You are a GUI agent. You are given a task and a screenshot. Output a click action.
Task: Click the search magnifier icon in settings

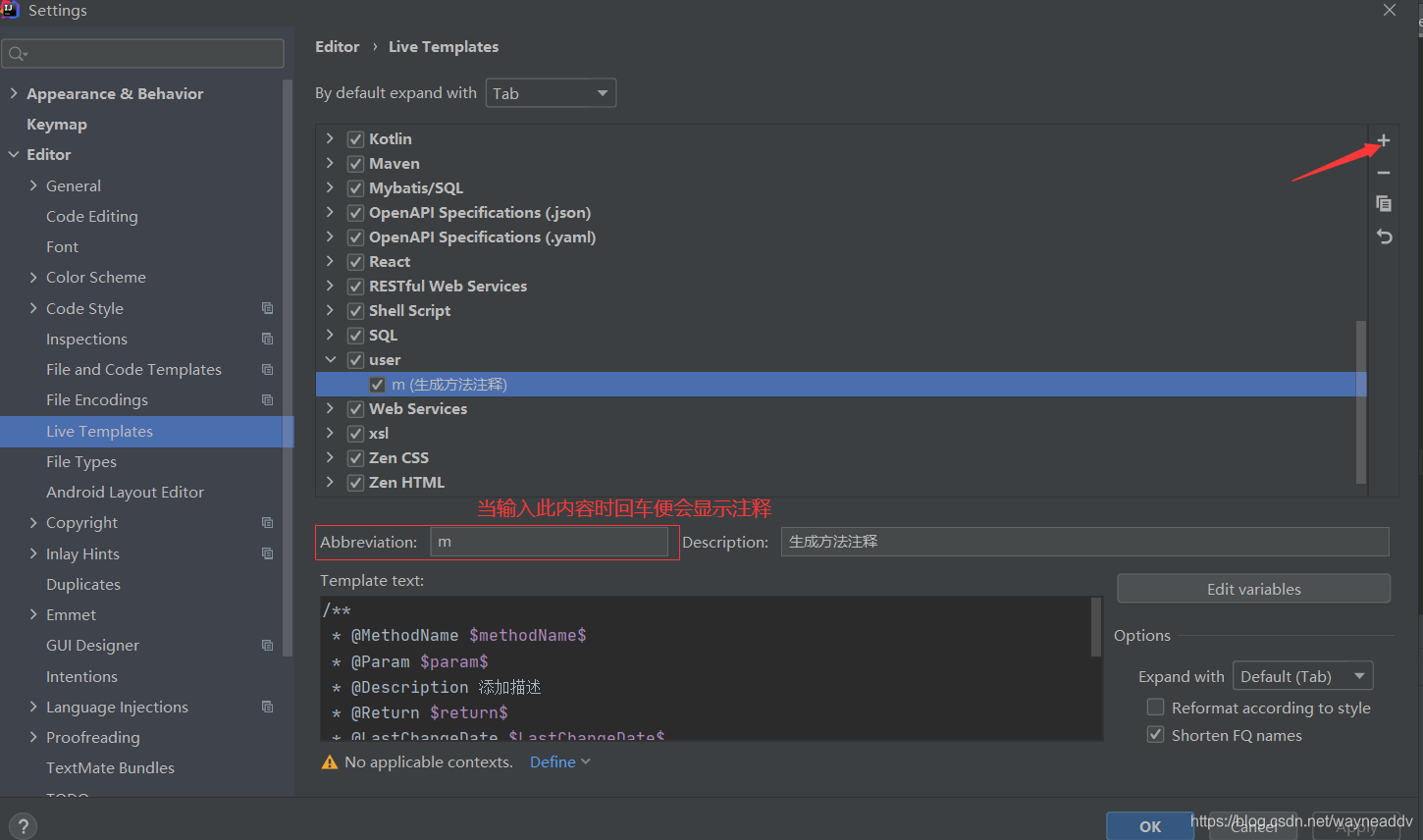click(18, 53)
